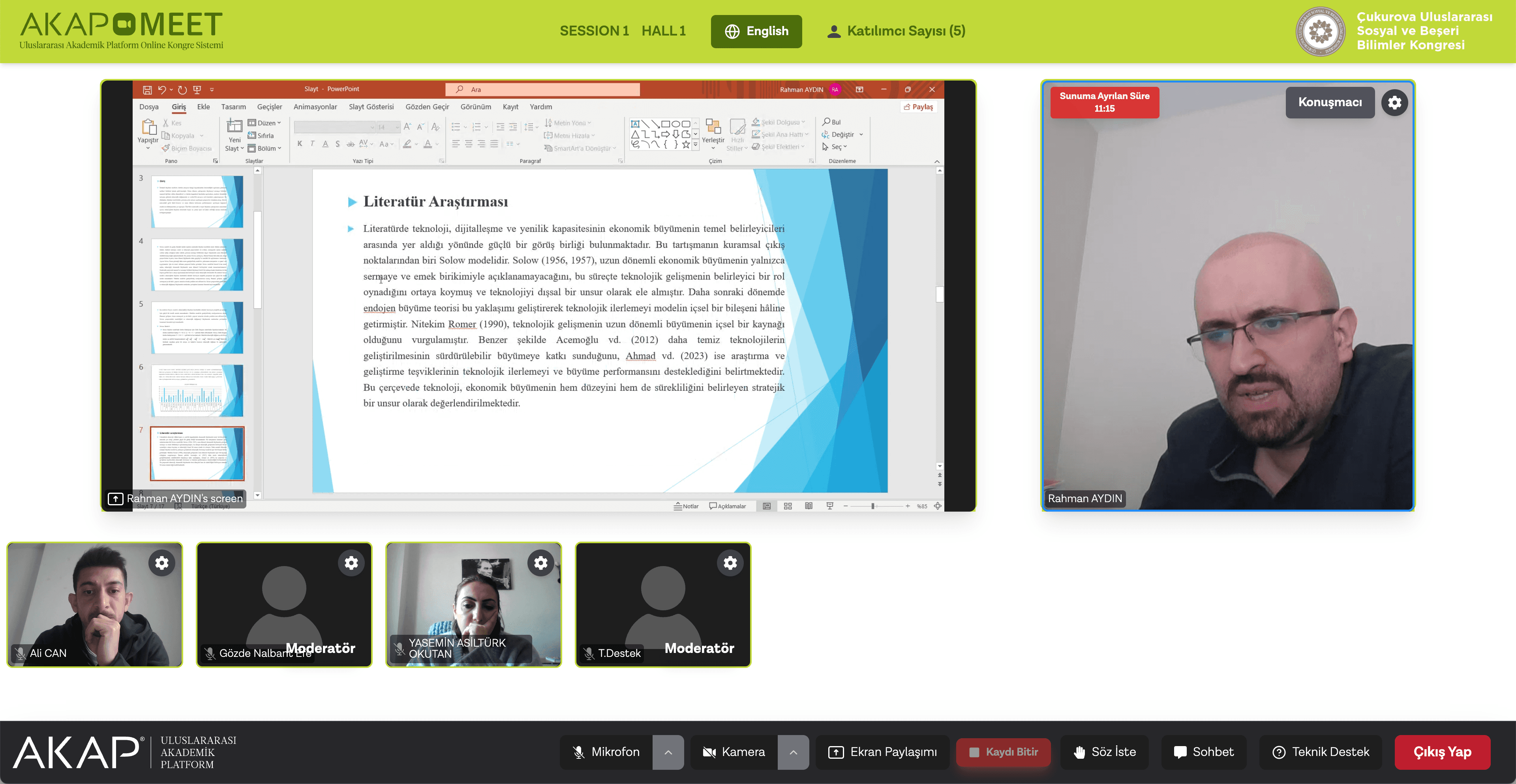1516x784 pixels.
Task: Raise your hand with Söz İste
Action: pos(1105,752)
